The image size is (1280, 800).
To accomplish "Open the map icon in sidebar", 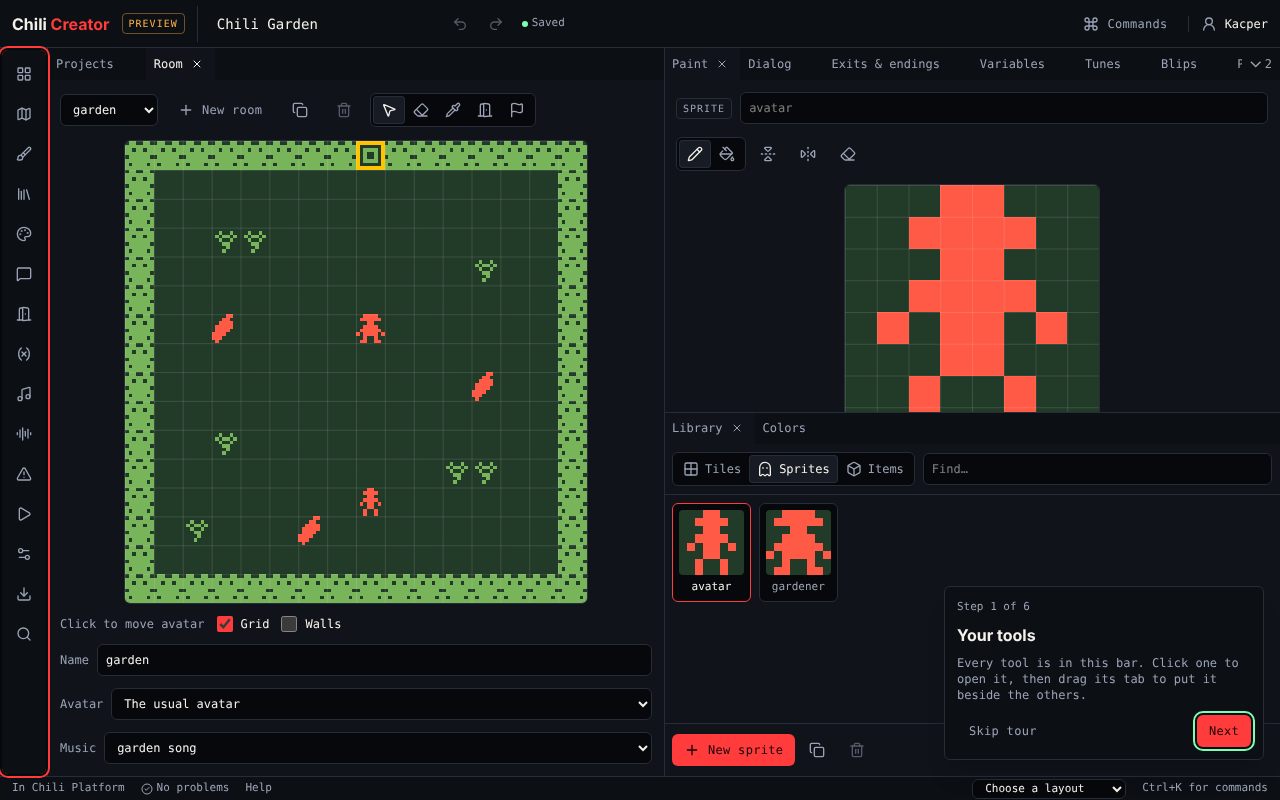I will pos(24,114).
